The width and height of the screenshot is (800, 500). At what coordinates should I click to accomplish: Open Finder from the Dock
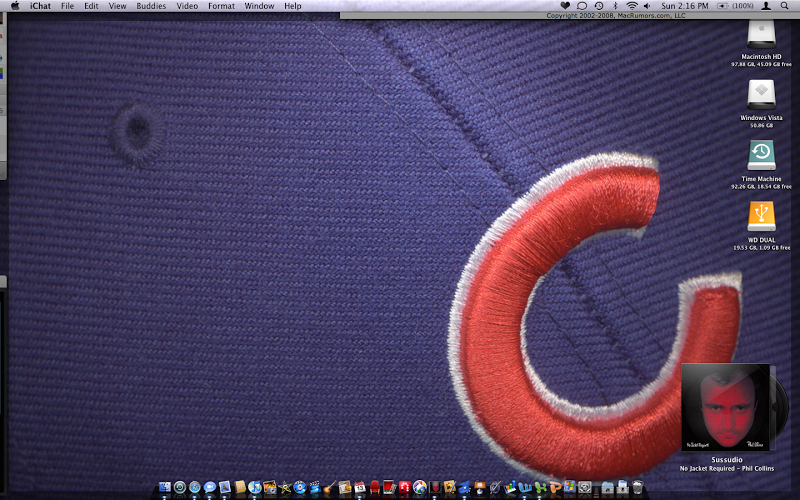click(x=165, y=487)
